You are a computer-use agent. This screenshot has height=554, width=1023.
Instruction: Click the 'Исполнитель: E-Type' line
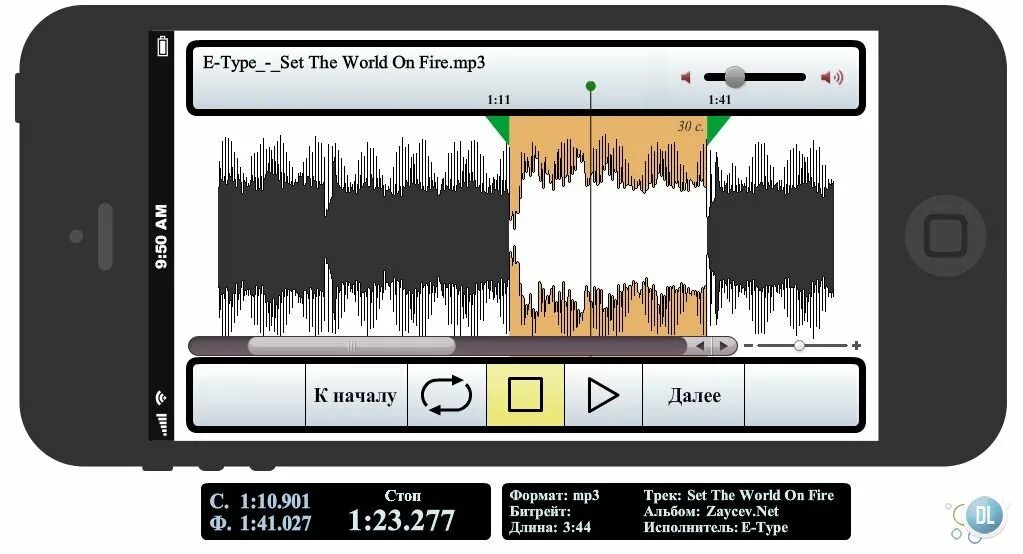click(715, 527)
